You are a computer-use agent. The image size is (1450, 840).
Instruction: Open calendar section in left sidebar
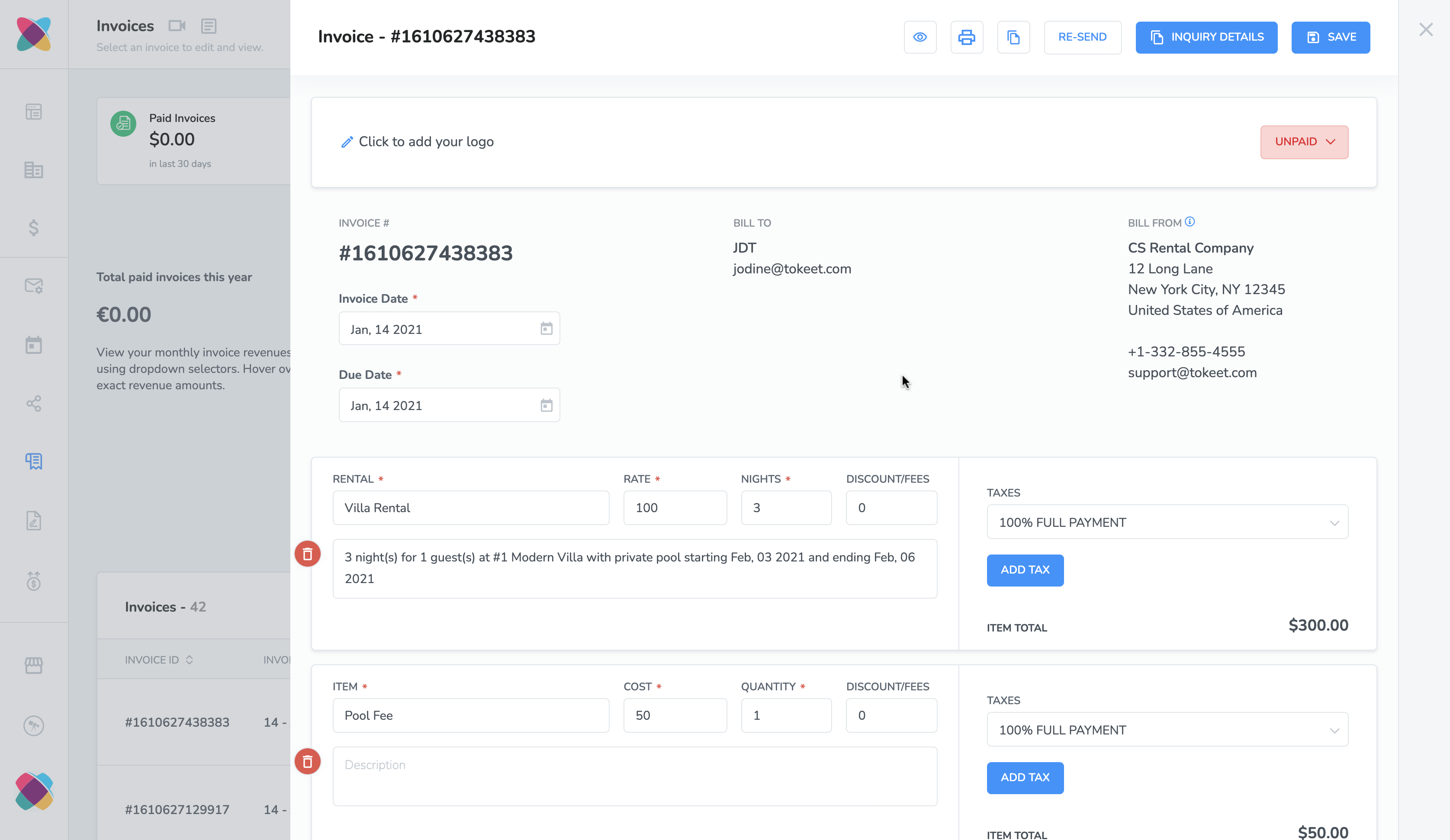33,345
